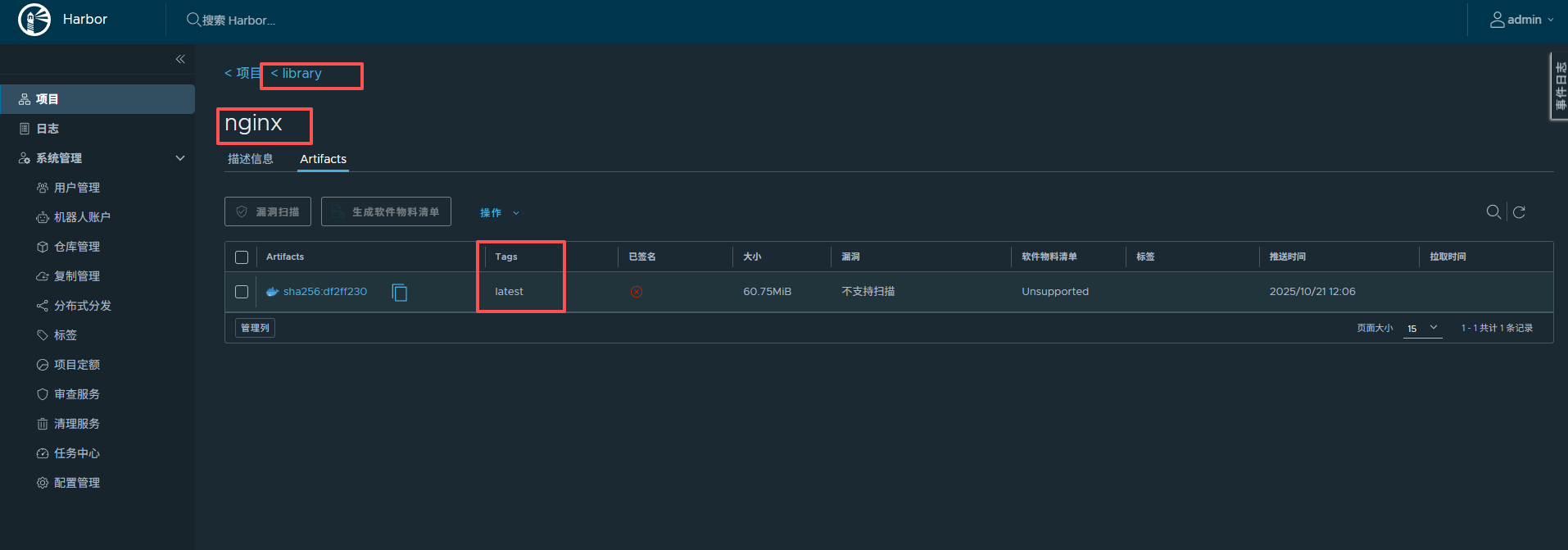Go back to library breadcrumb
Screen dimensions: 1568x550
coord(296,73)
